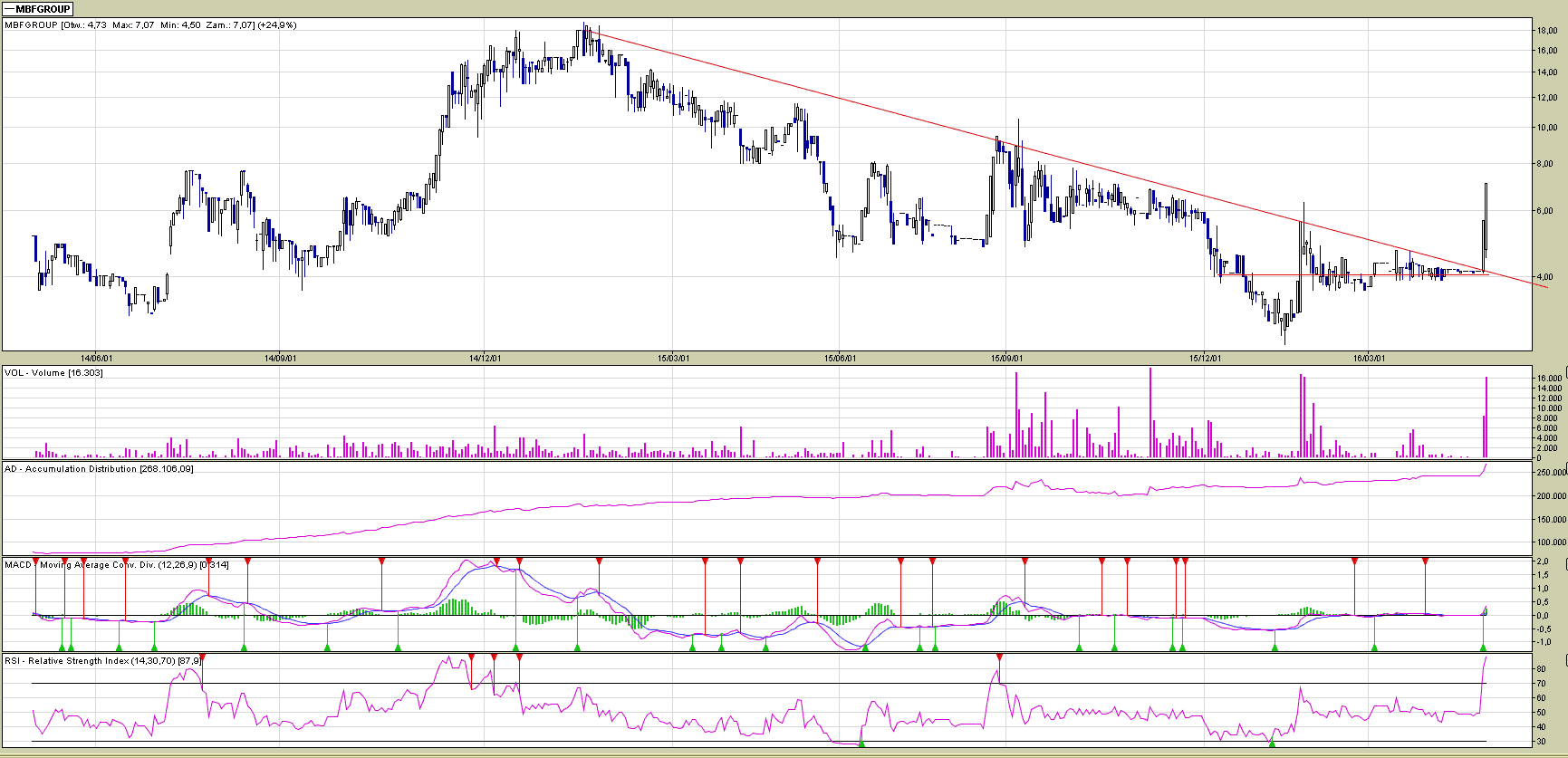Click the 16/03/01 date axis label
Image resolution: width=1568 pixels, height=758 pixels.
[x=1369, y=359]
